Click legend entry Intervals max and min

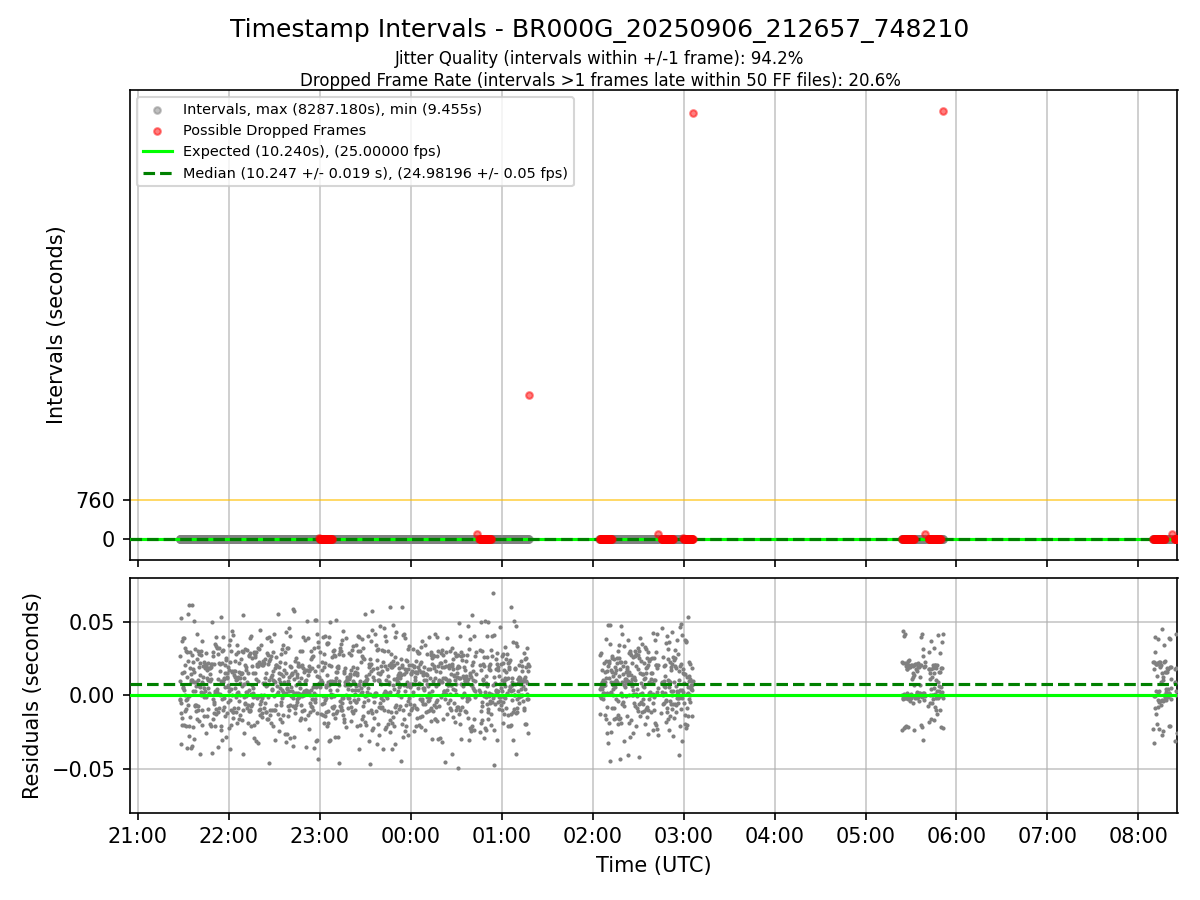tap(332, 109)
